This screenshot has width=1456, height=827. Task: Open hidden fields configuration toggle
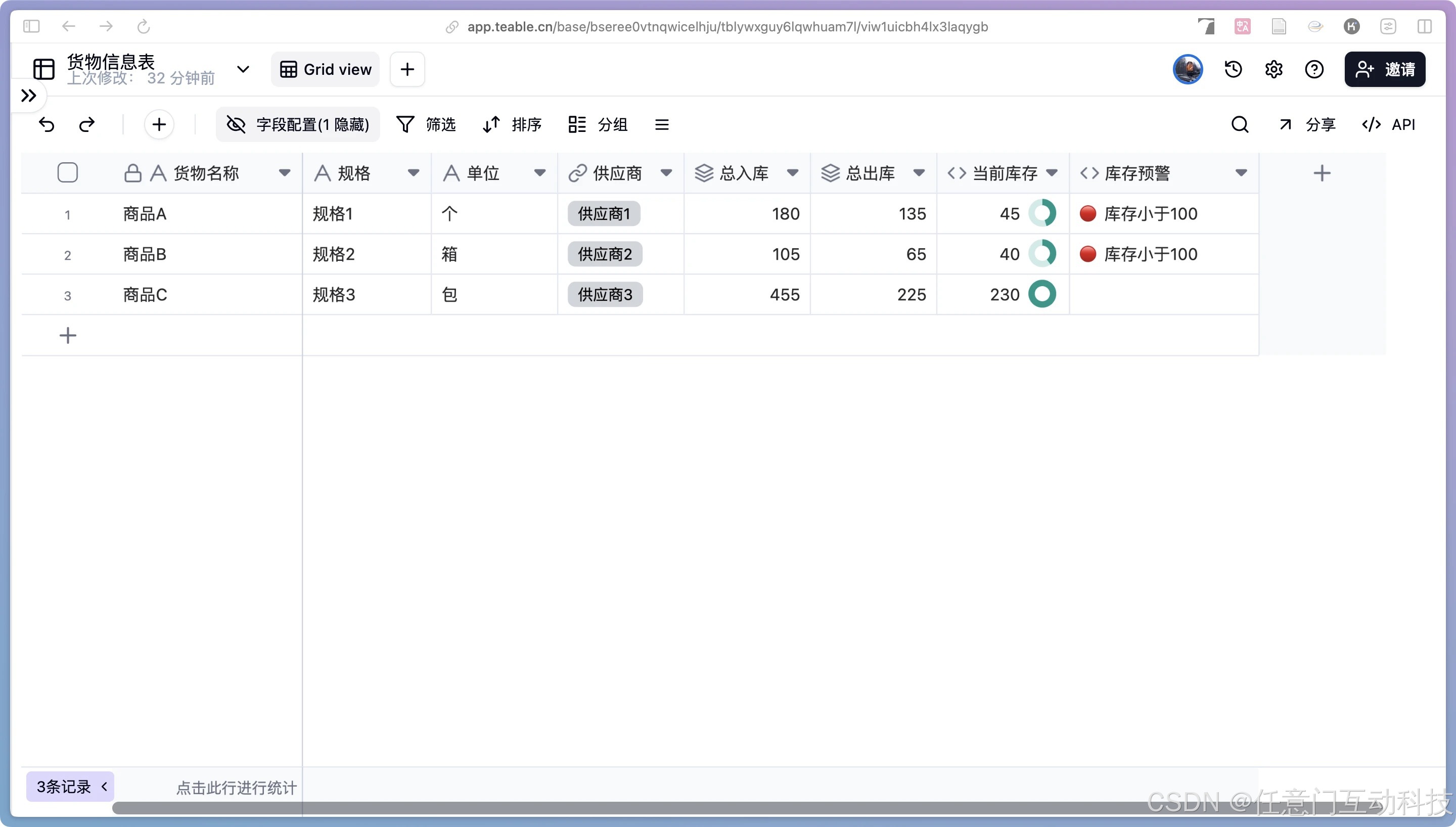pos(298,124)
